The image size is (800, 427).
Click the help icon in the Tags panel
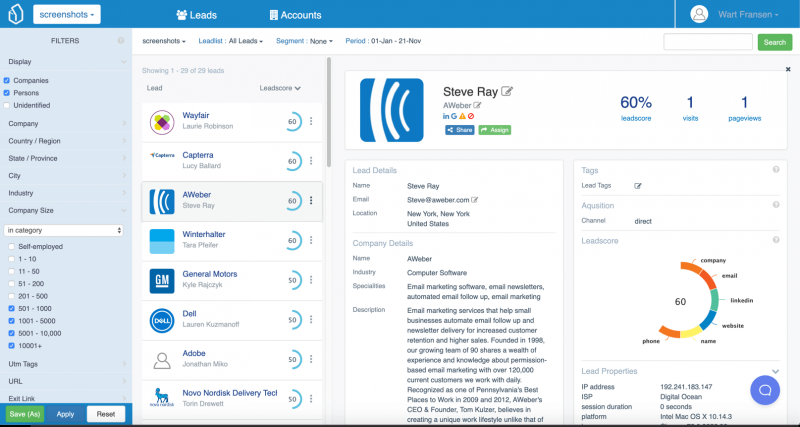click(776, 170)
